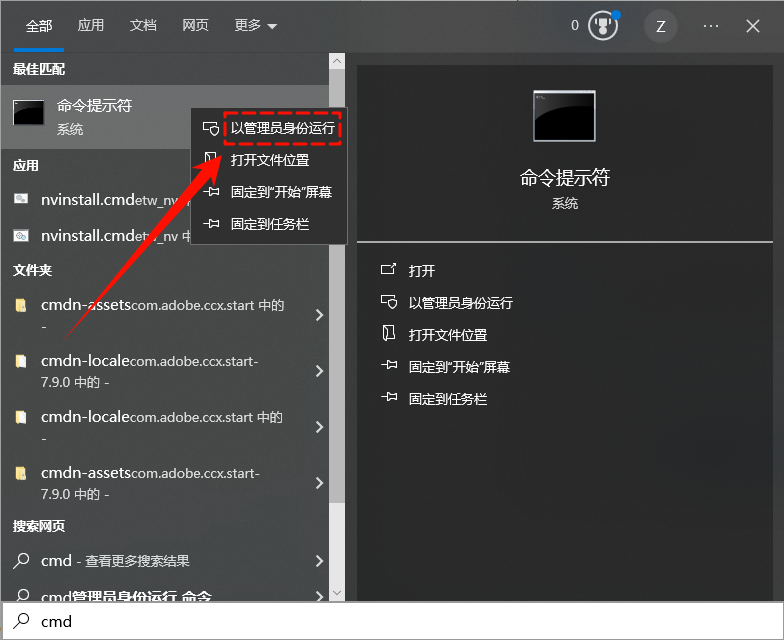Open first nvinstall.cmd app result
The height and width of the screenshot is (640, 784).
coord(96,200)
